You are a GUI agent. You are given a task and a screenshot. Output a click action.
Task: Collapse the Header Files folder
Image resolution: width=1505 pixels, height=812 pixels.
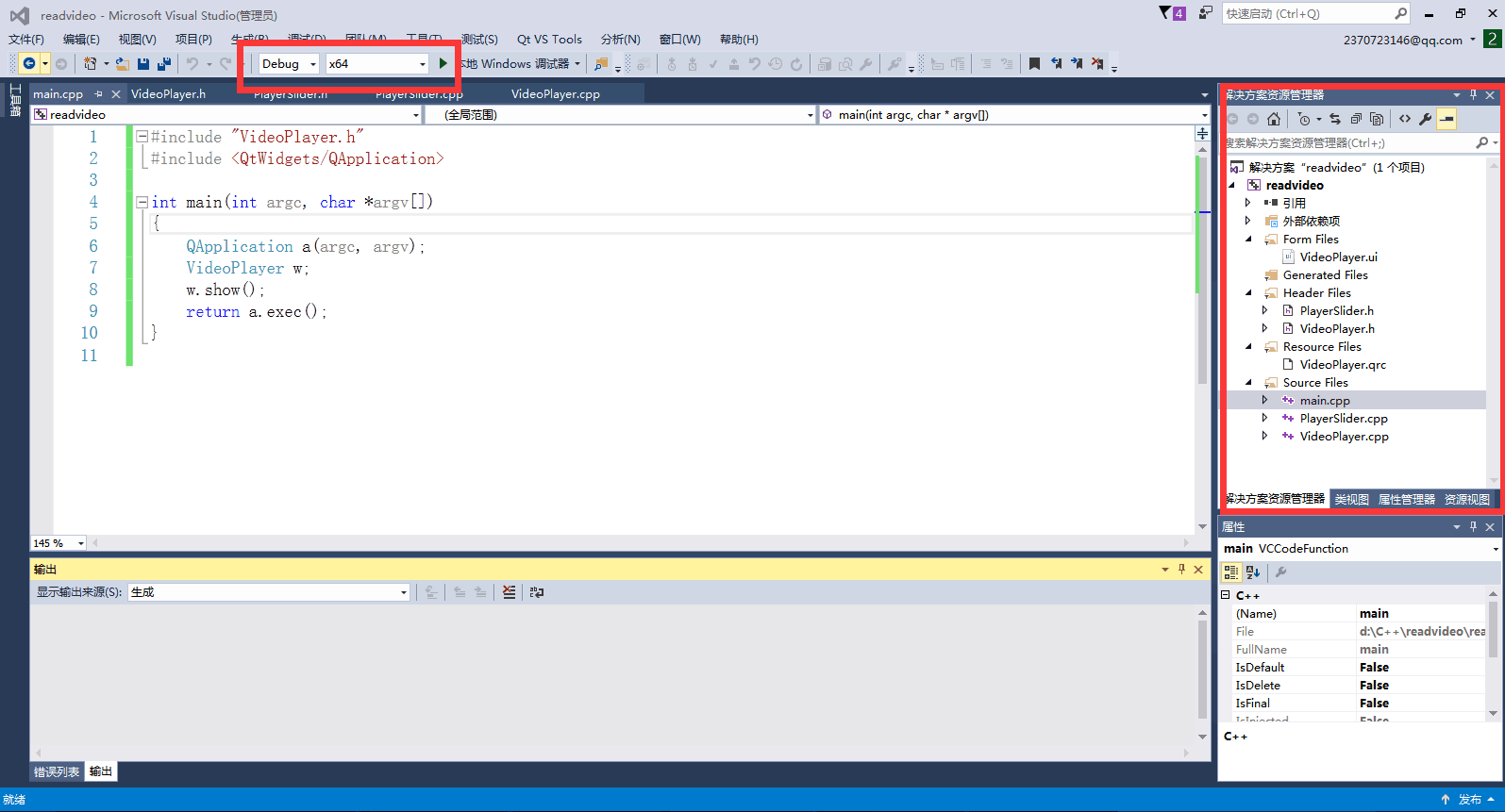click(x=1248, y=293)
